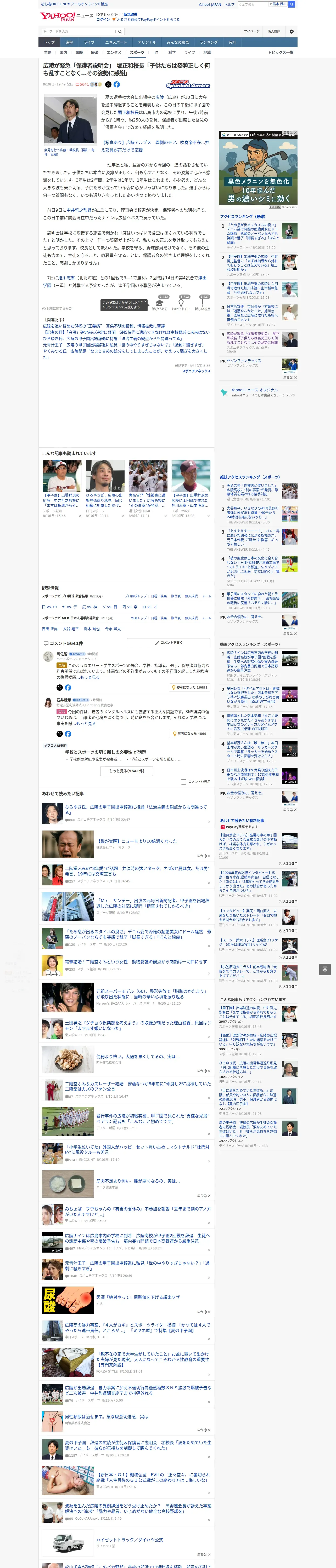Share 石井綾華 comment on Facebook
Viewport: 336px width, 1568px height.
68,734
